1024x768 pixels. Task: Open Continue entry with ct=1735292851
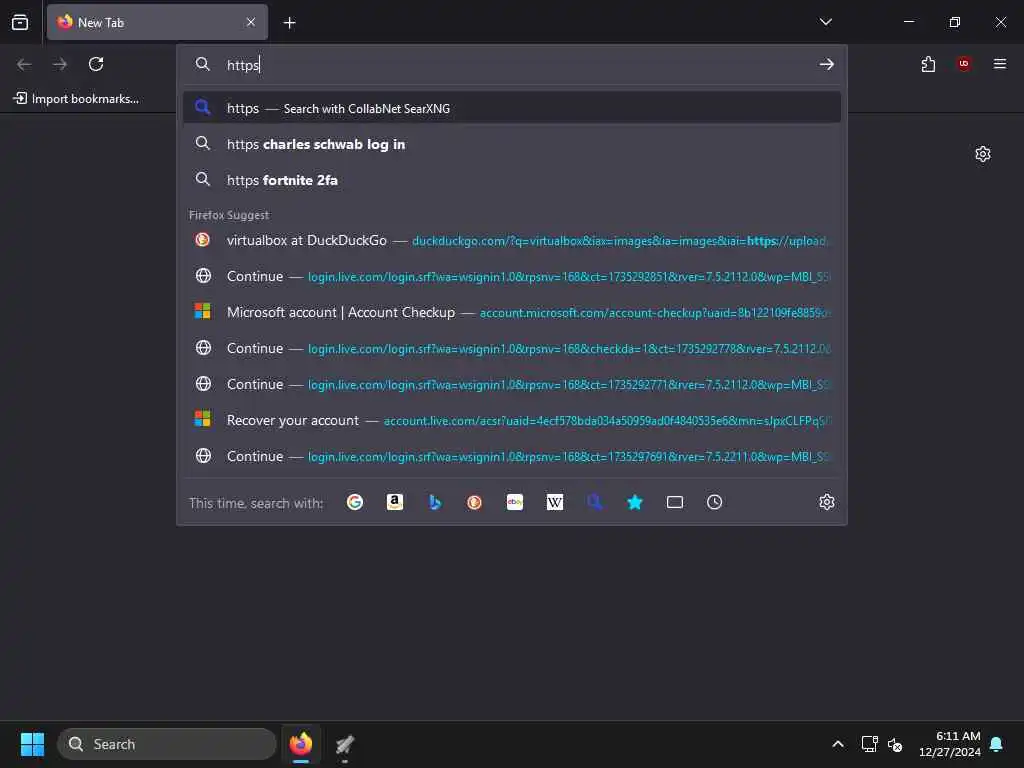click(511, 276)
